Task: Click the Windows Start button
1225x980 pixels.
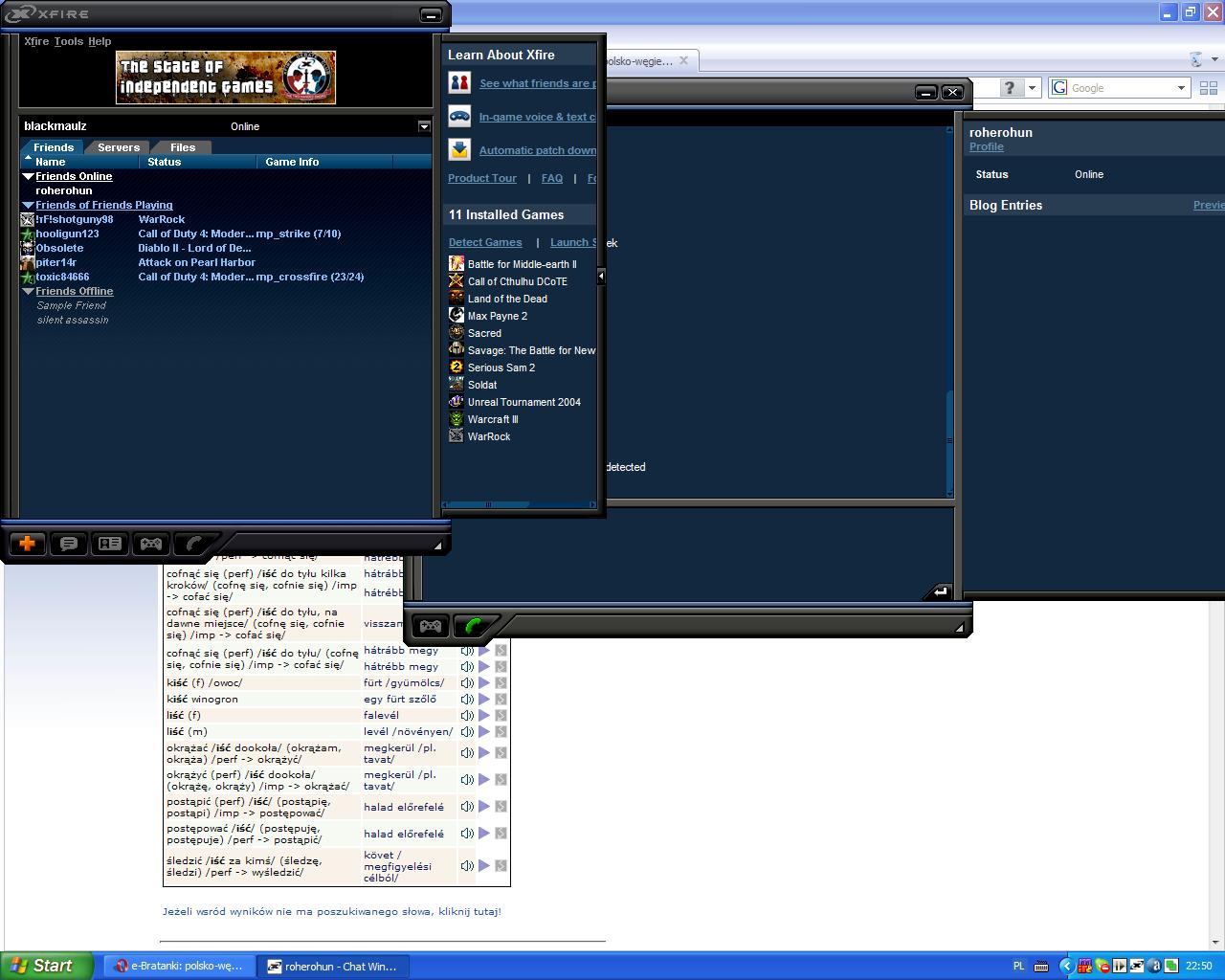Action: [x=47, y=966]
